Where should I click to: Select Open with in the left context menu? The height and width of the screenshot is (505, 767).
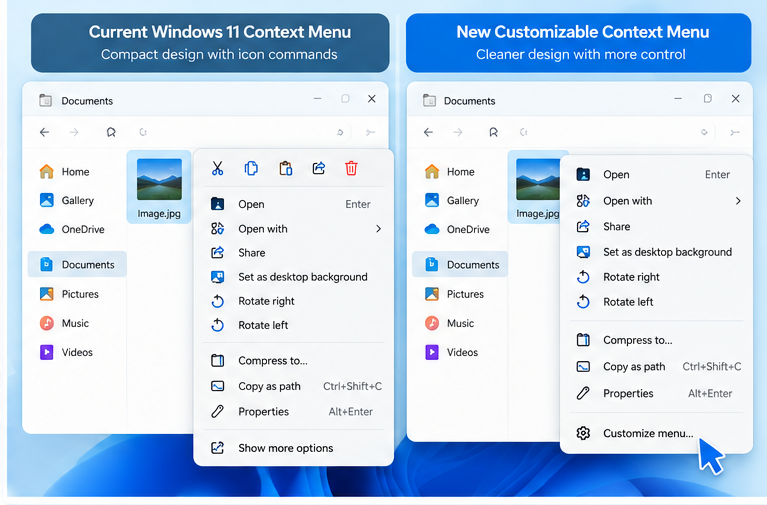(293, 229)
